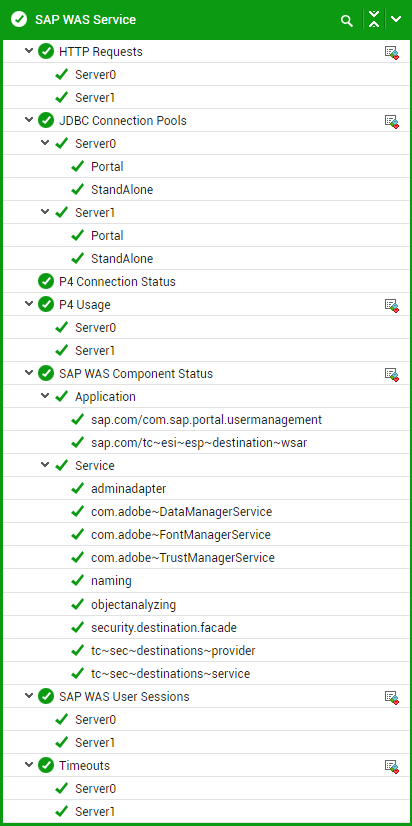Open the header dropdown chevron menu

click(396, 20)
